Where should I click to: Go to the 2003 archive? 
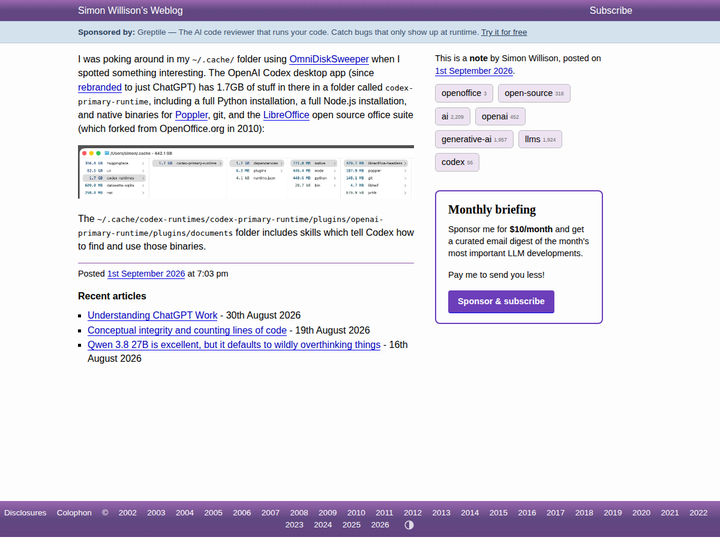[x=156, y=513]
